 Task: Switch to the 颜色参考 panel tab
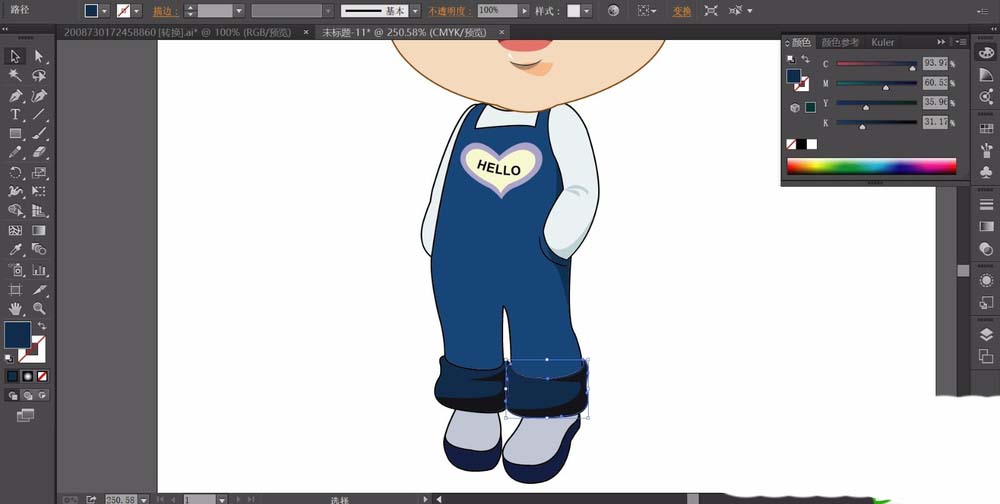(x=840, y=42)
